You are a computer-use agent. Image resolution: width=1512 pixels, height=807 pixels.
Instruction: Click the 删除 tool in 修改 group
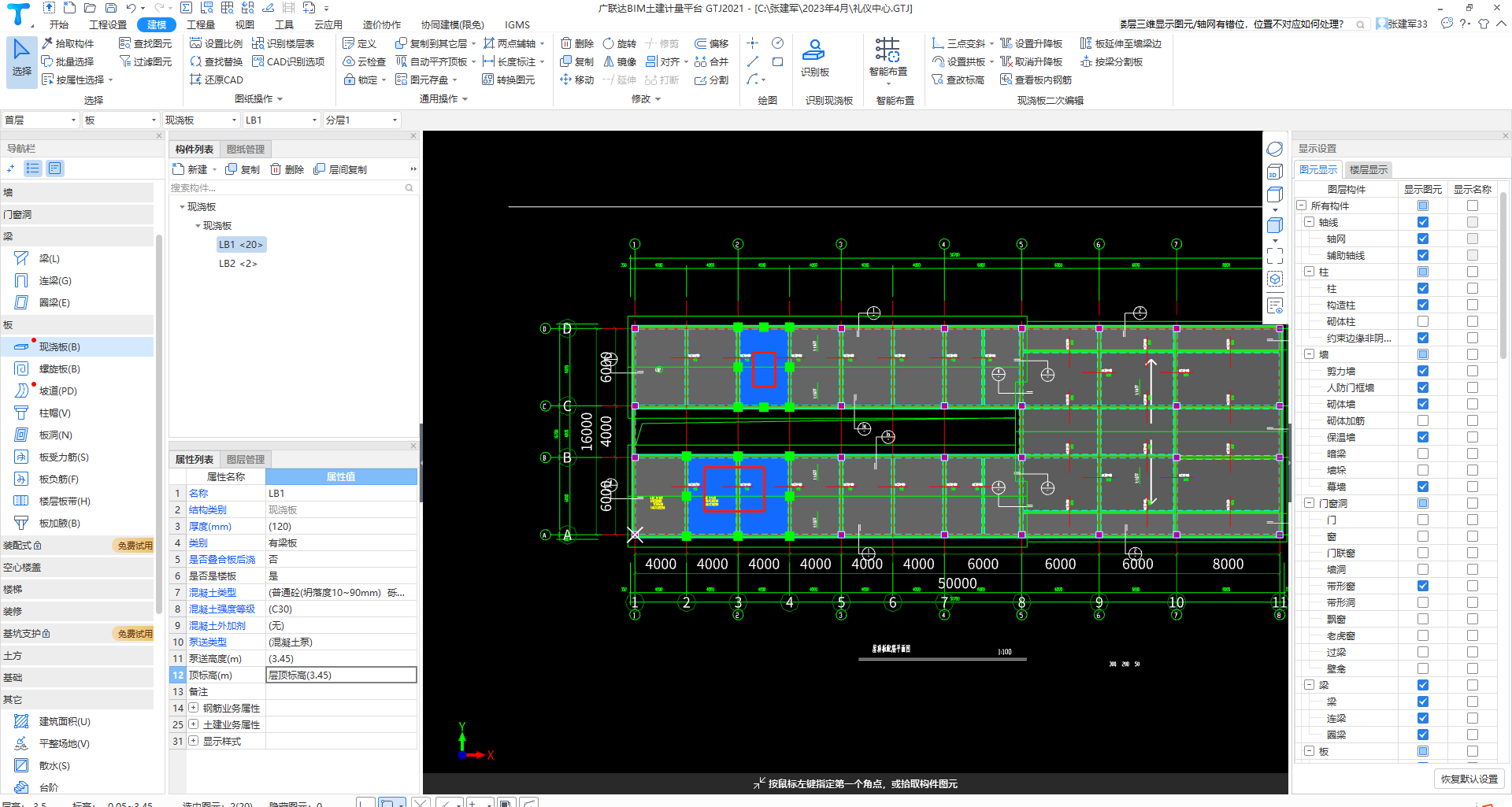point(577,43)
